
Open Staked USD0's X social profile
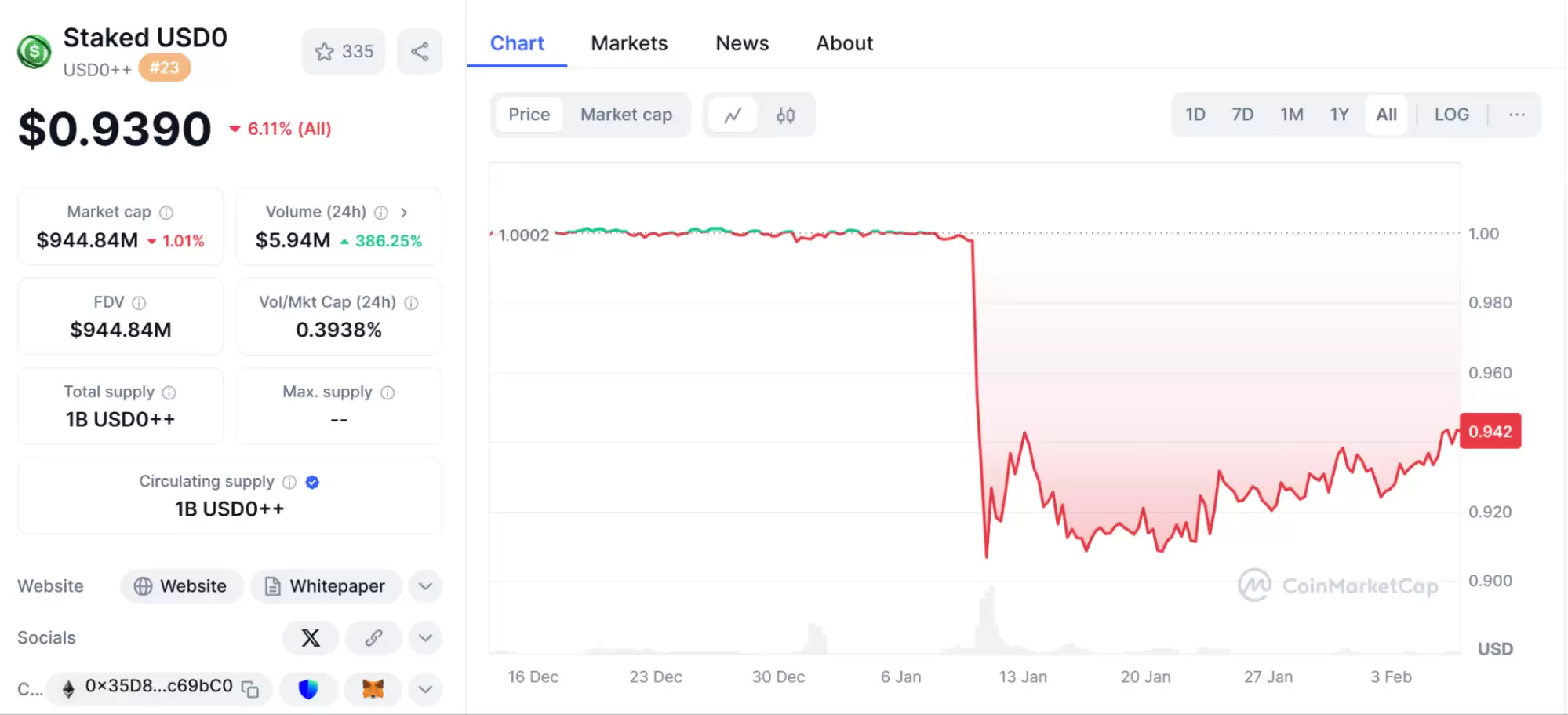pyautogui.click(x=311, y=637)
